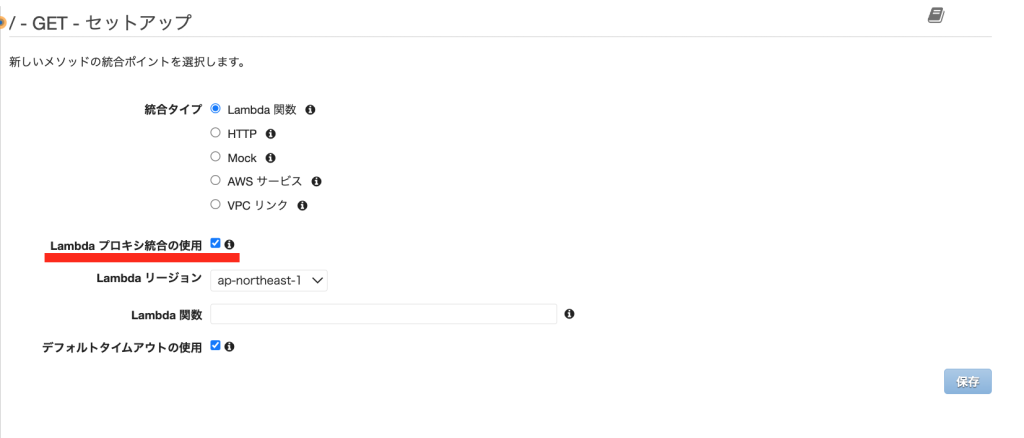This screenshot has width=1024, height=438.
Task: Choose the Mock integration type
Action: [216, 156]
